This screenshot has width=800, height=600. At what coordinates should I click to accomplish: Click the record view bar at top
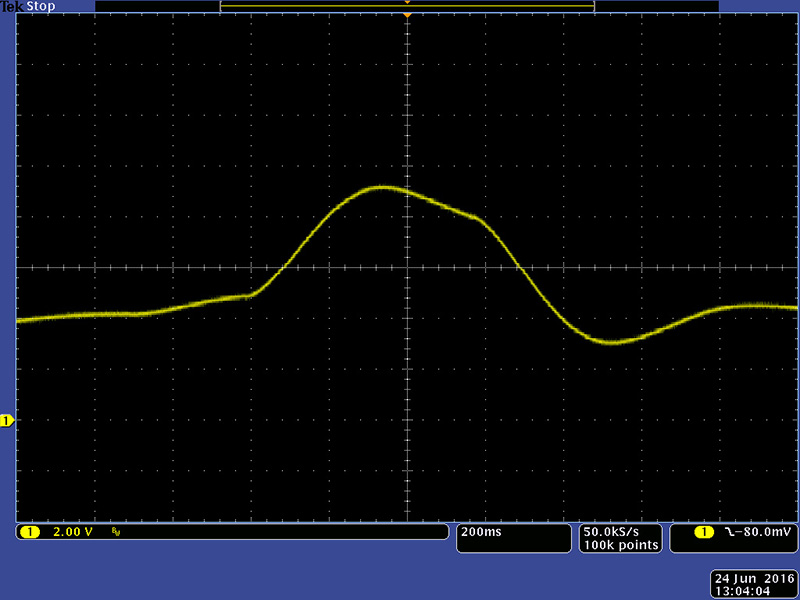pyautogui.click(x=407, y=6)
